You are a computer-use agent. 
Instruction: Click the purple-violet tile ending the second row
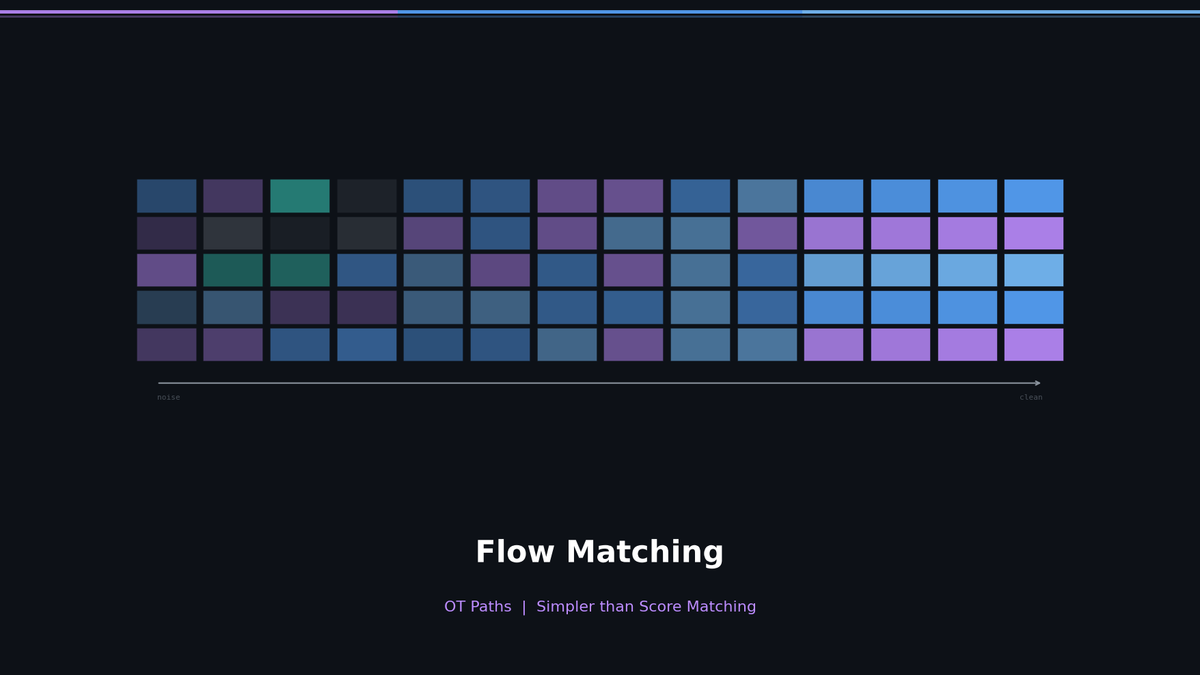coord(1032,232)
